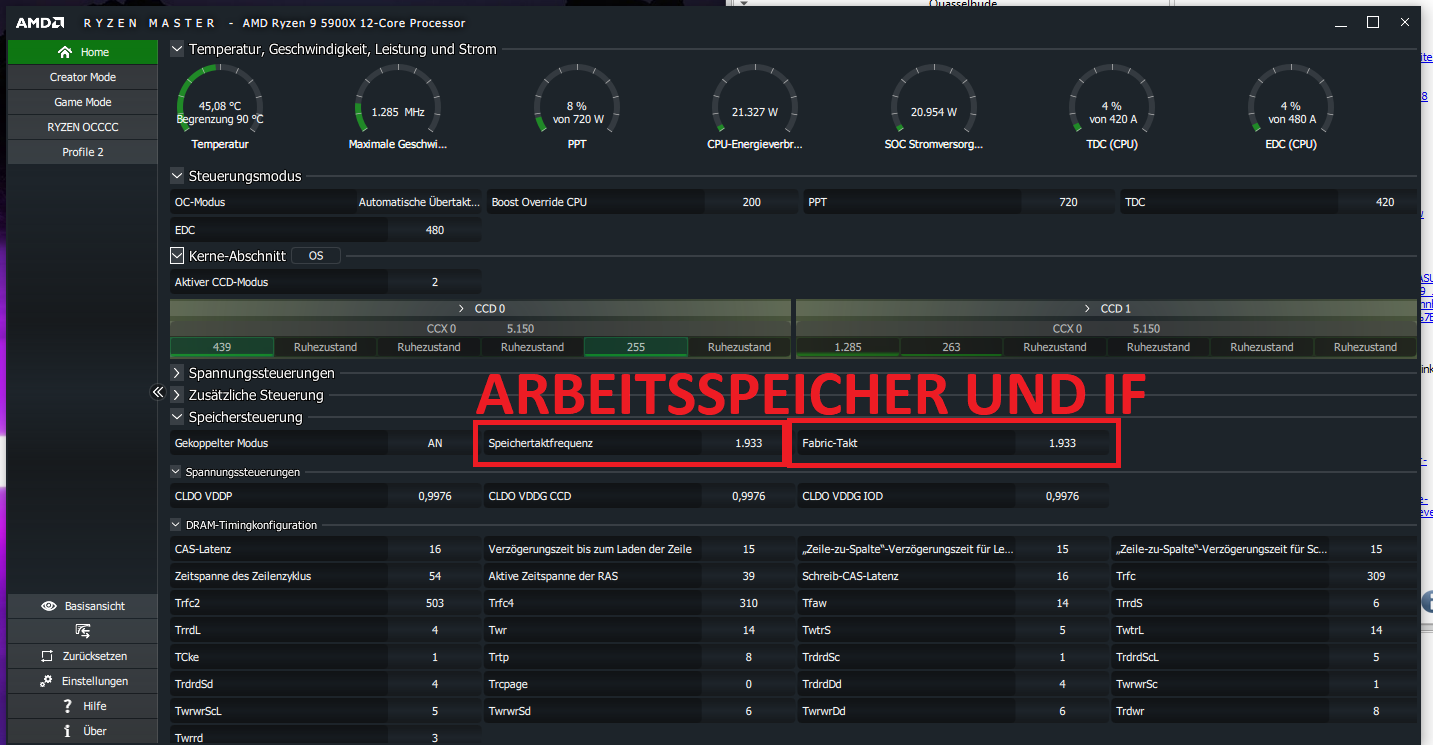
Task: Click the CLDO VDDP value 0,9976
Action: 435,496
